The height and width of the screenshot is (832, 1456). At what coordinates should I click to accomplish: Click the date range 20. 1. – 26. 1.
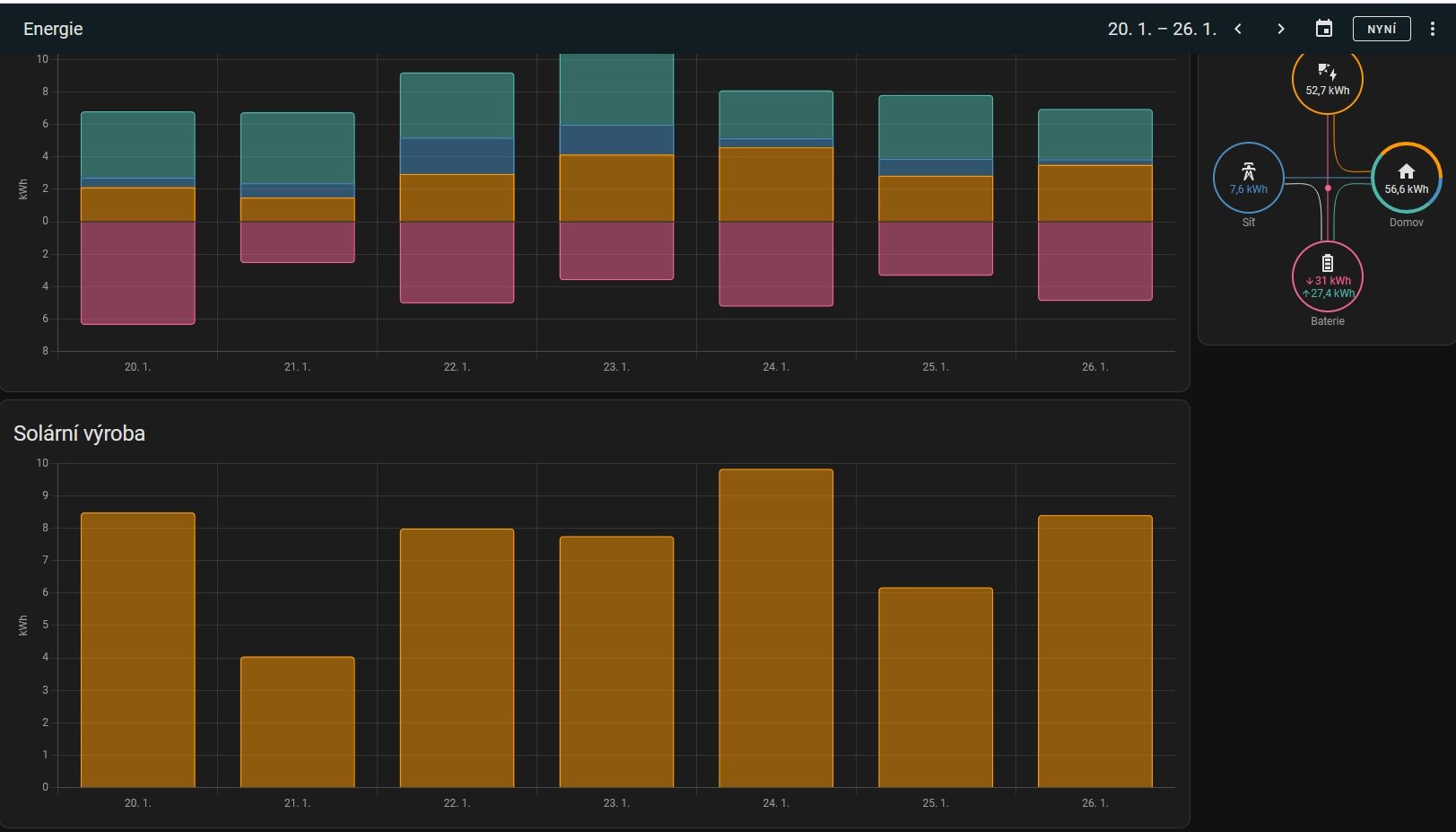pos(1162,29)
